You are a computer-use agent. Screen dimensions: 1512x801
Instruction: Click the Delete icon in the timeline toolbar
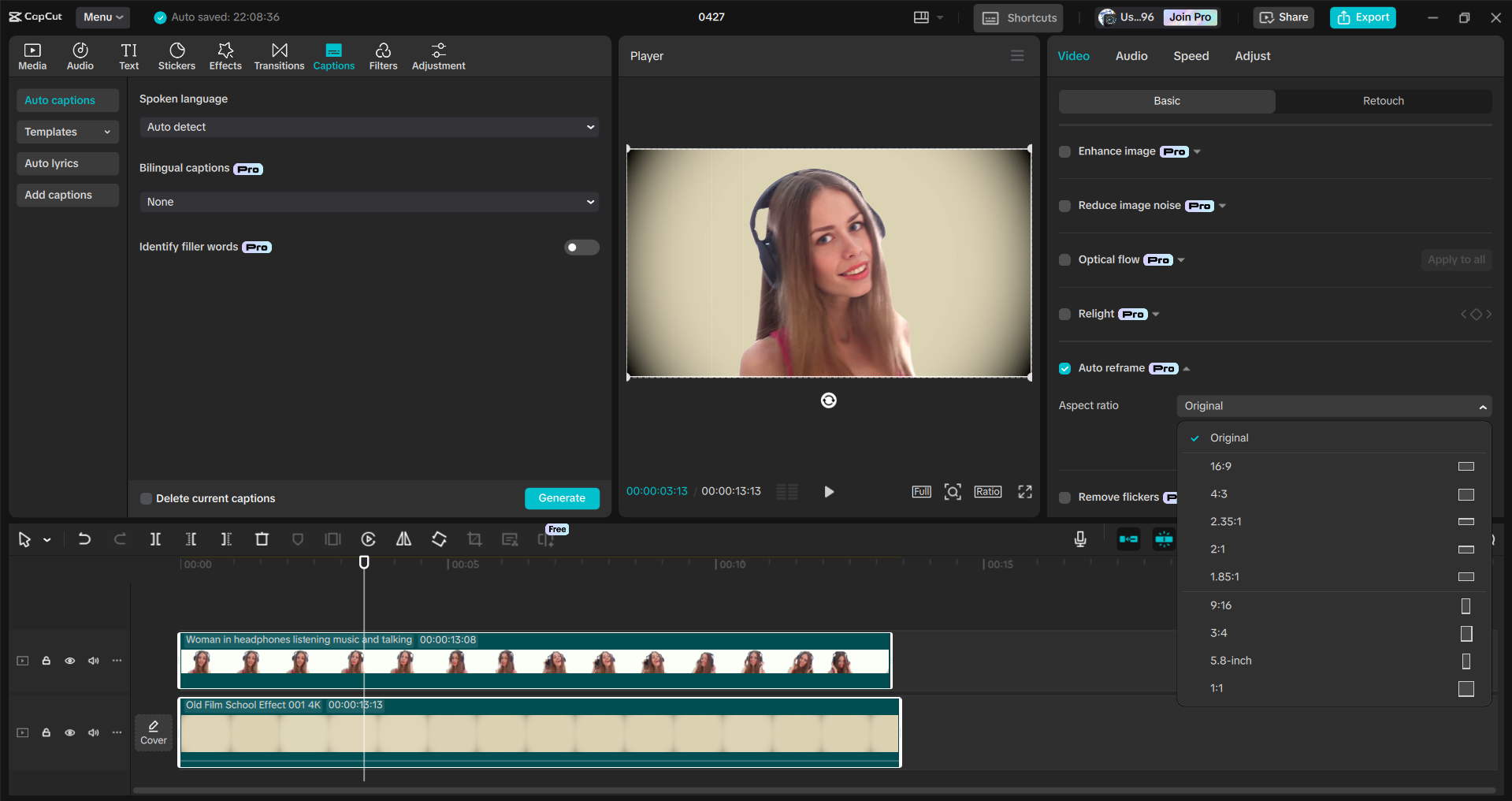(262, 539)
